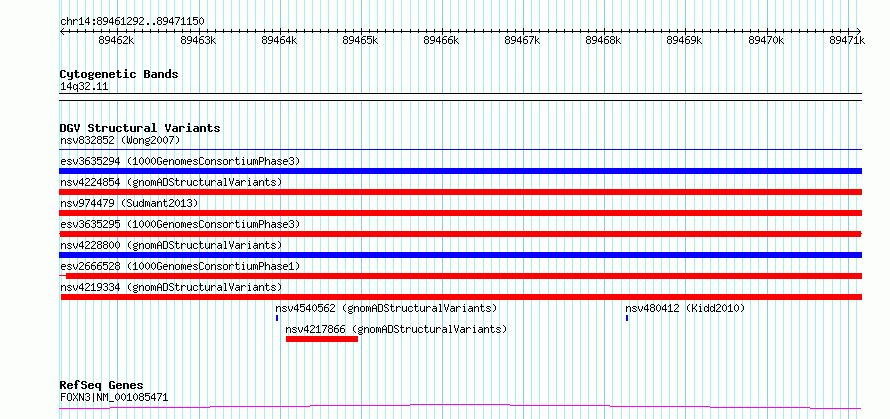Click the Cytogenetic Bands track title

(x=119, y=74)
